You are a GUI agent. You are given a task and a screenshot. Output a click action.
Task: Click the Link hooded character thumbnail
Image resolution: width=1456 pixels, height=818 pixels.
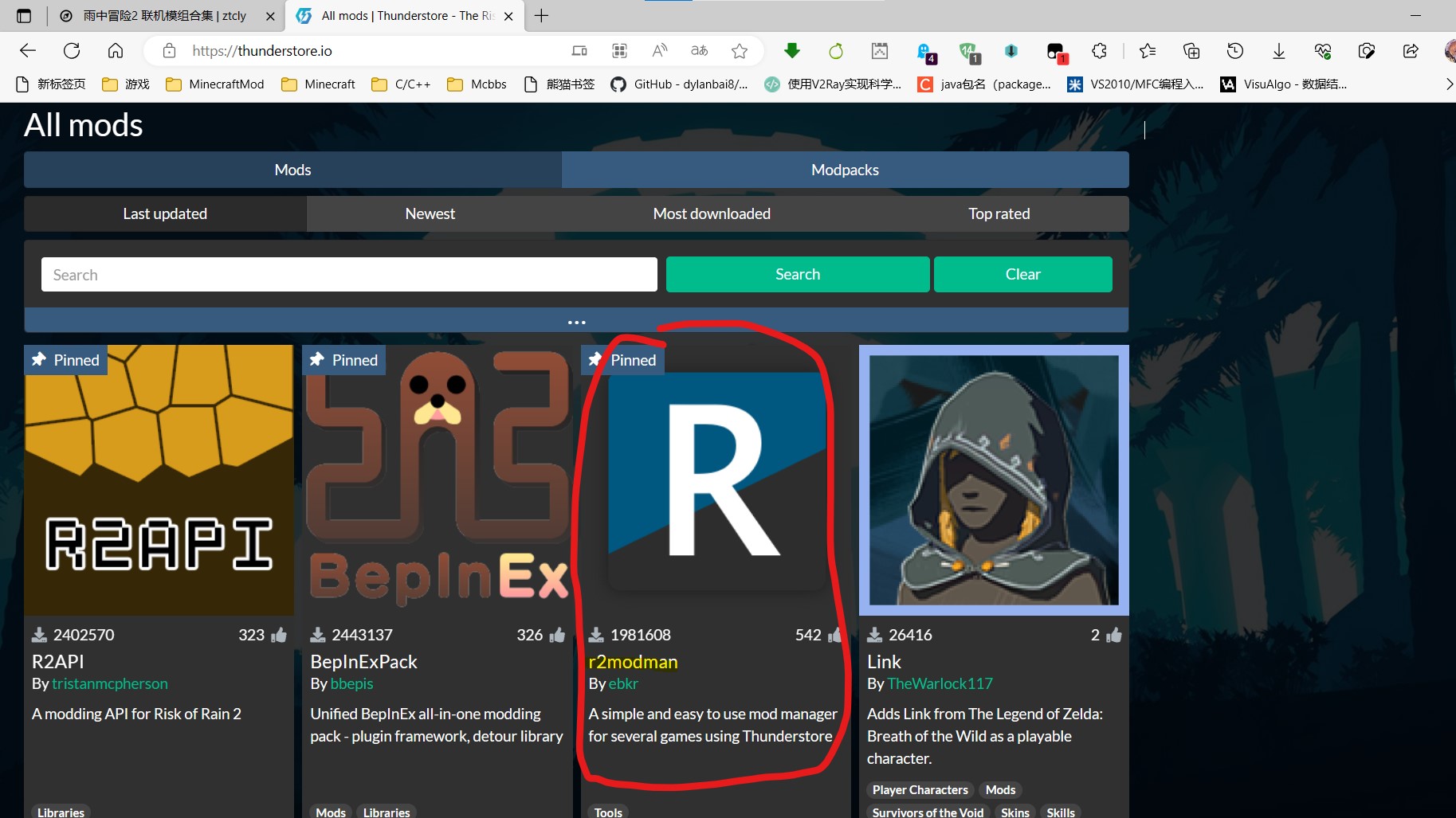[x=994, y=480]
